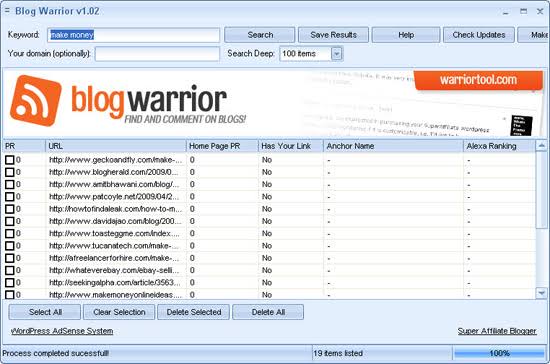Open the warriortool.com orange banner link

pyautogui.click(x=478, y=80)
